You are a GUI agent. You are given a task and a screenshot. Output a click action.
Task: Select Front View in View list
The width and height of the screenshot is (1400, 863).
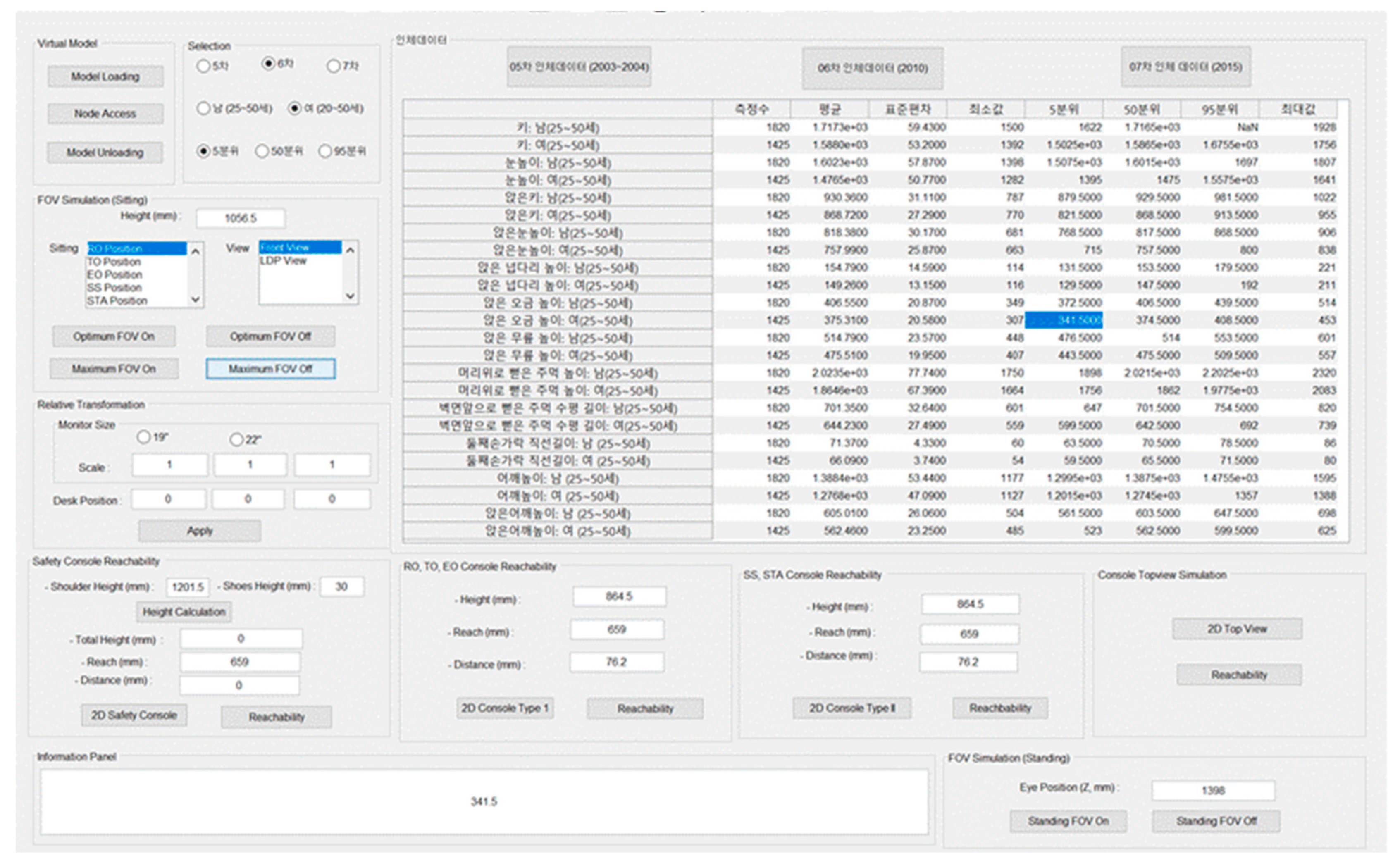[x=300, y=247]
